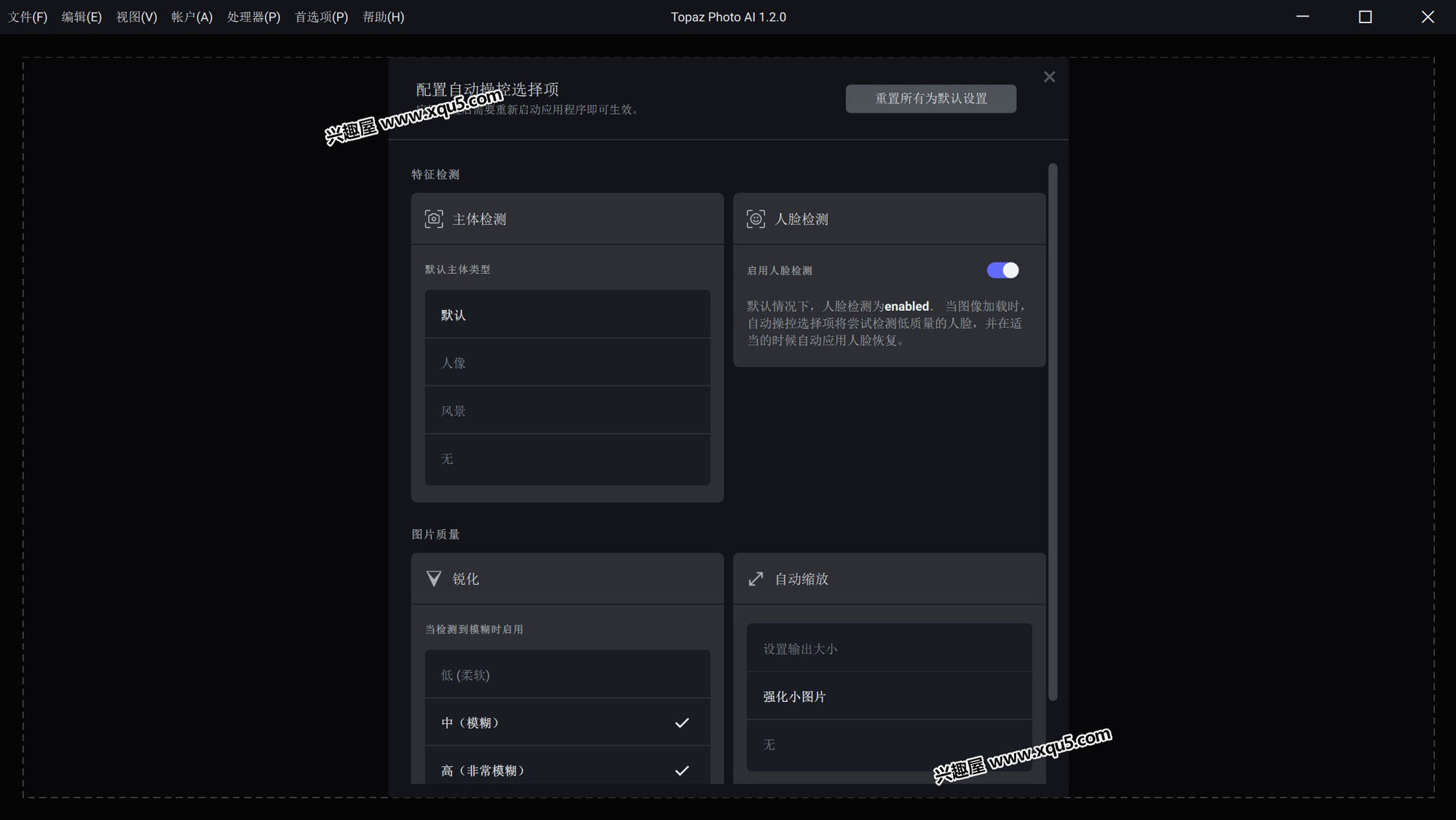Select 强化小图片 in auto-scale list
The height and width of the screenshot is (820, 1456).
tap(889, 696)
